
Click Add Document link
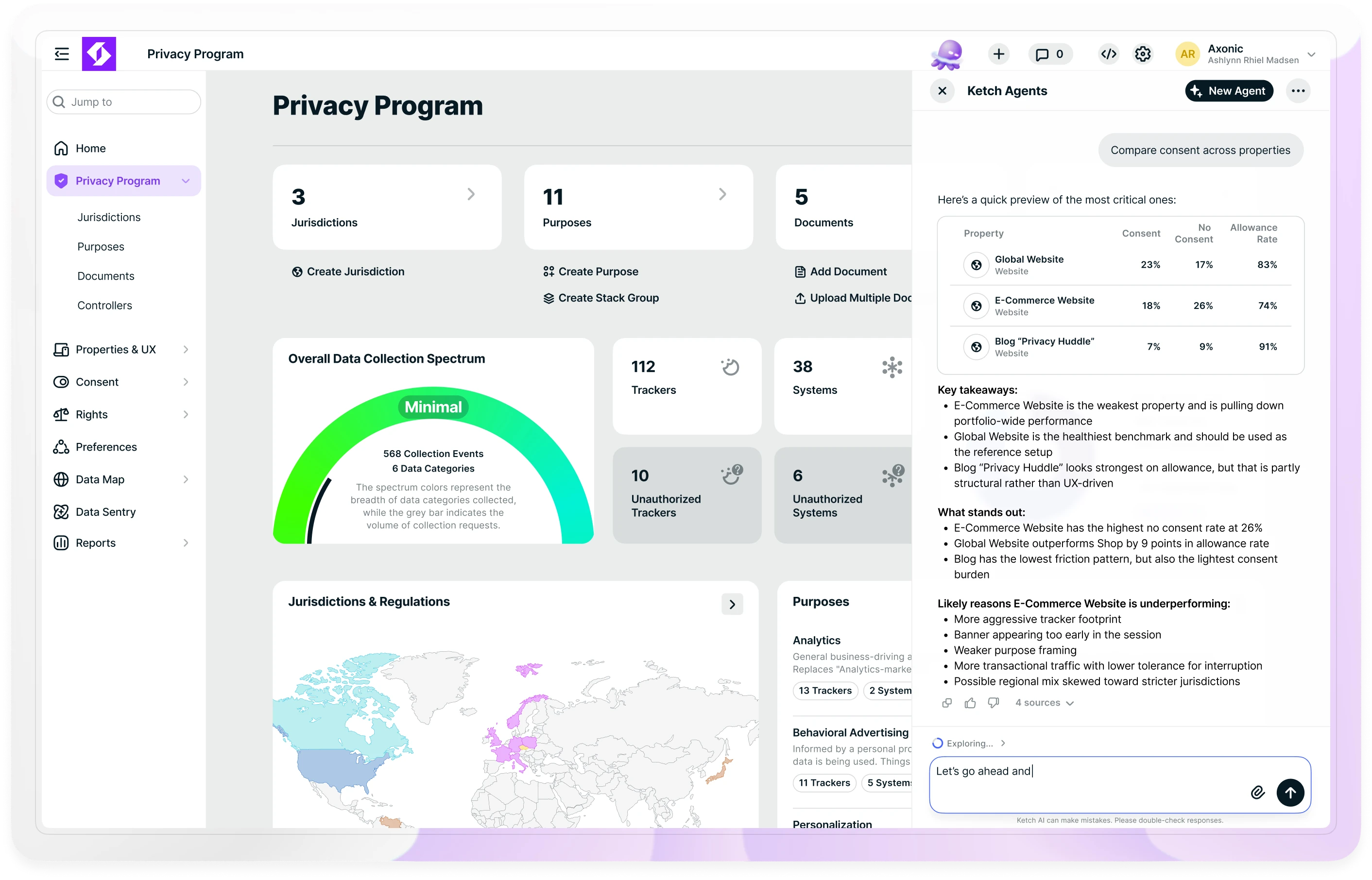pyautogui.click(x=841, y=271)
